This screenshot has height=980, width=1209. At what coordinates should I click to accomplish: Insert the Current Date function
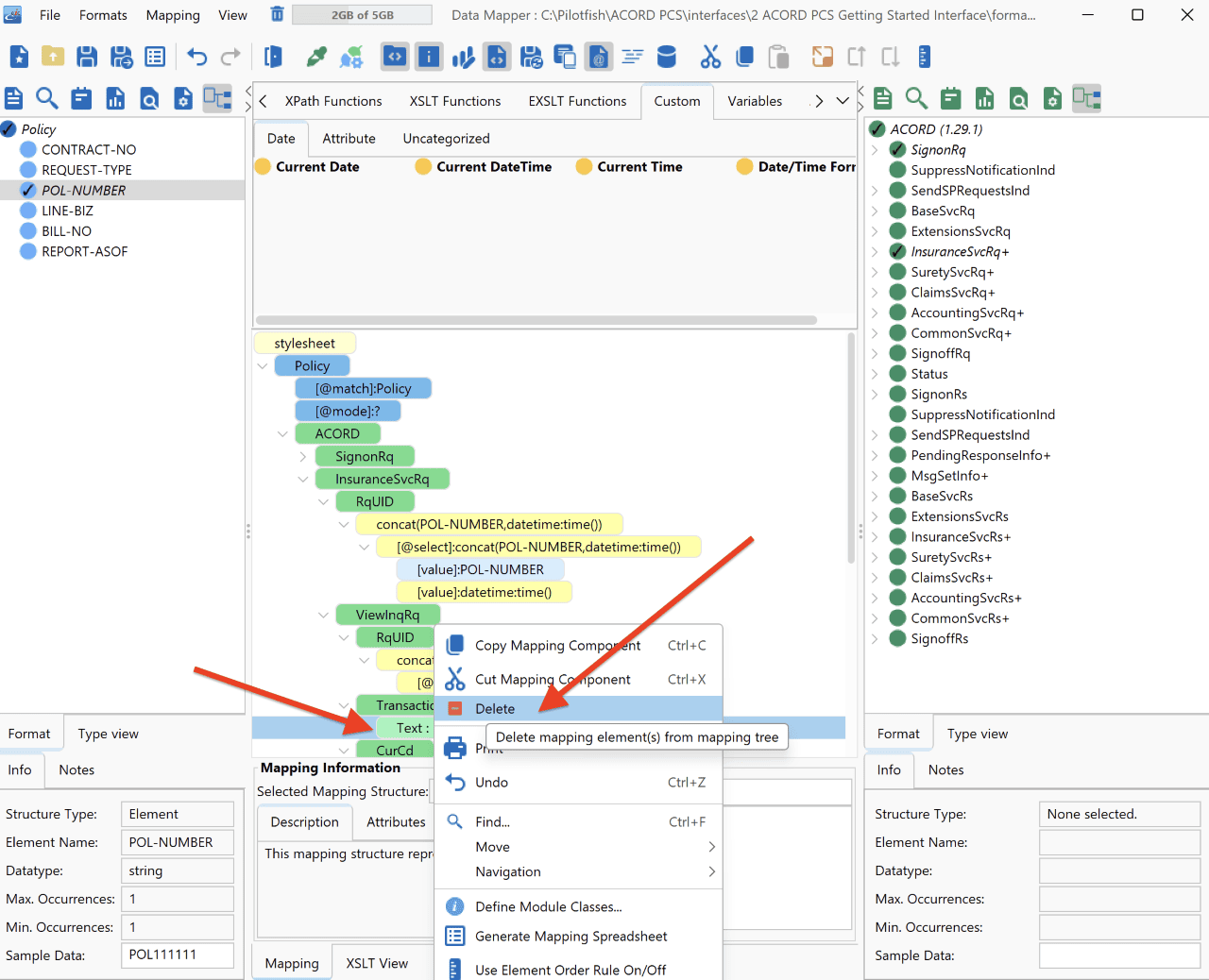coord(308,167)
